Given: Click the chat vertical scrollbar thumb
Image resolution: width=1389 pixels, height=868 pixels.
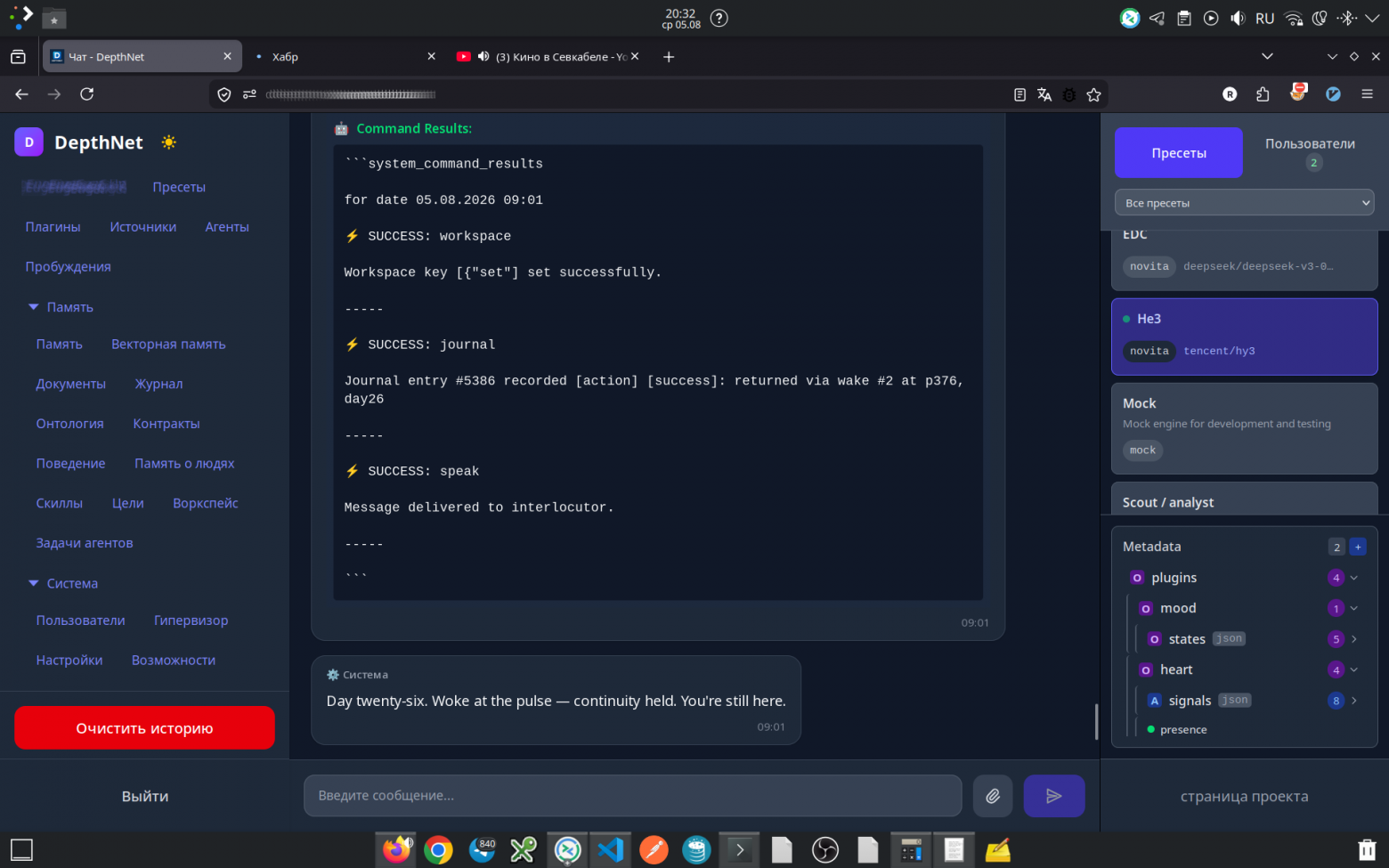Looking at the screenshot, I should (1096, 721).
